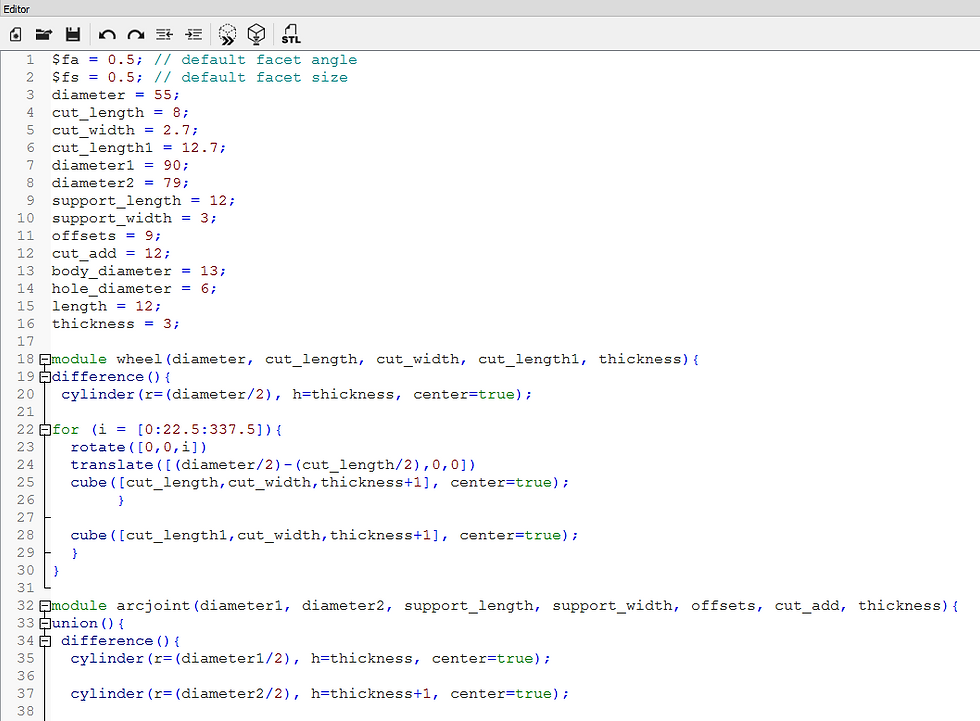Save the file with the floppy disk icon
980x721 pixels.
tap(73, 34)
